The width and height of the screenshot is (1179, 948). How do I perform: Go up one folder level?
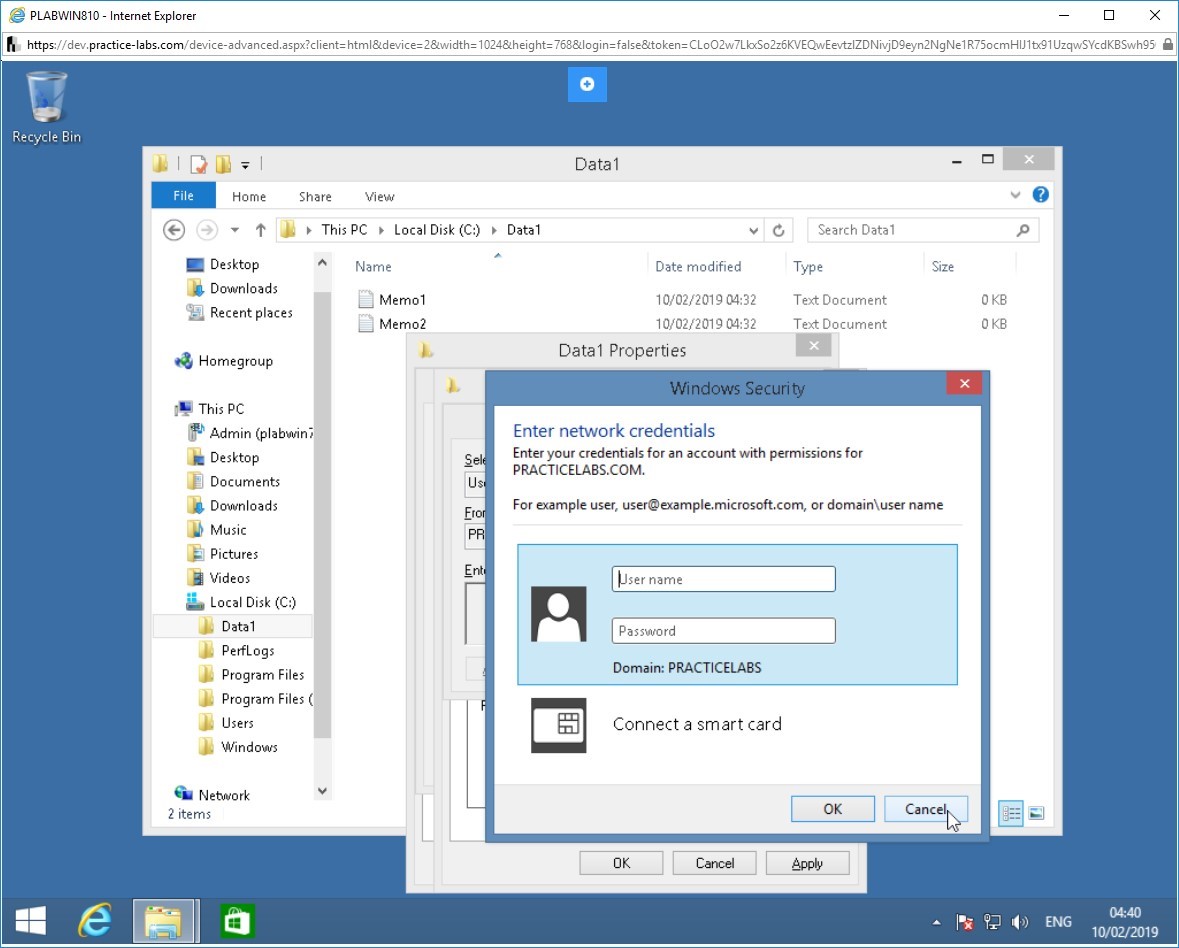coord(260,230)
